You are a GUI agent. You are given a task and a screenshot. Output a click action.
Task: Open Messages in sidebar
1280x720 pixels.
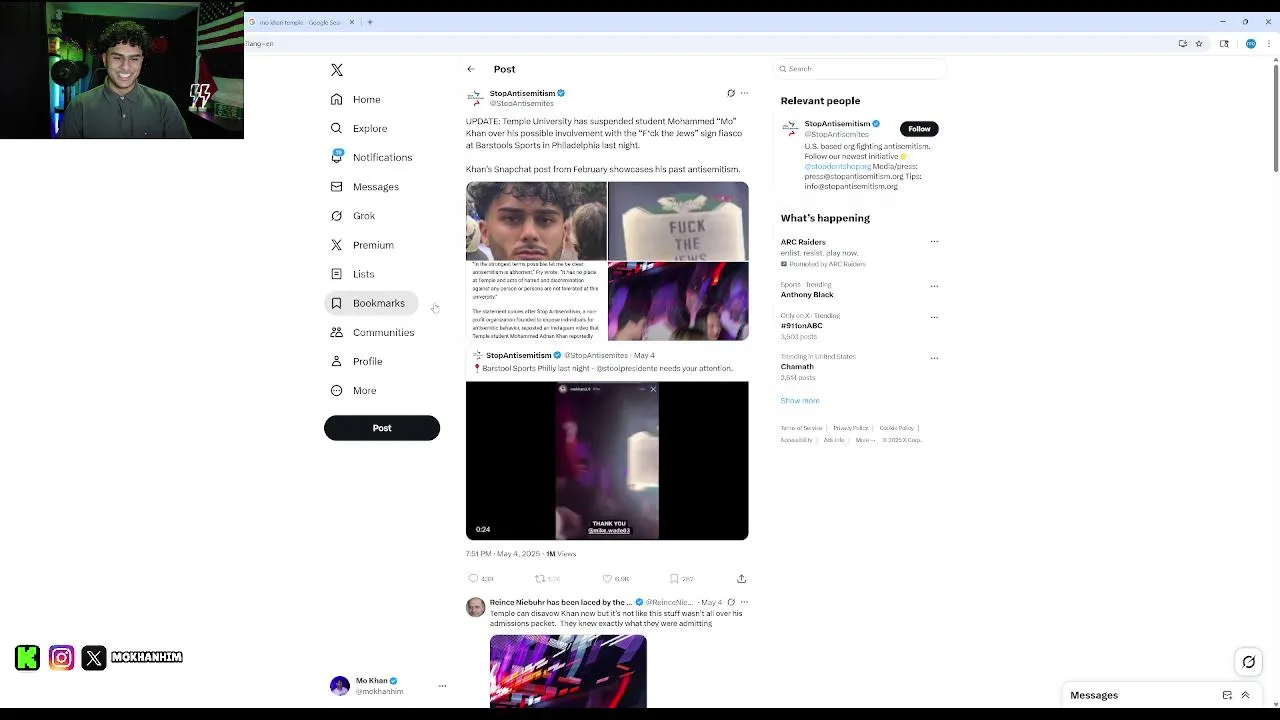click(365, 187)
